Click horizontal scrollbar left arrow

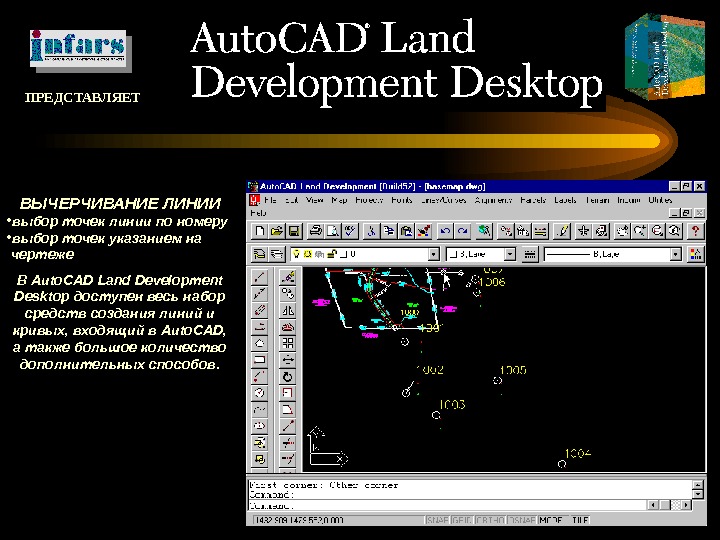pyautogui.click(x=653, y=505)
